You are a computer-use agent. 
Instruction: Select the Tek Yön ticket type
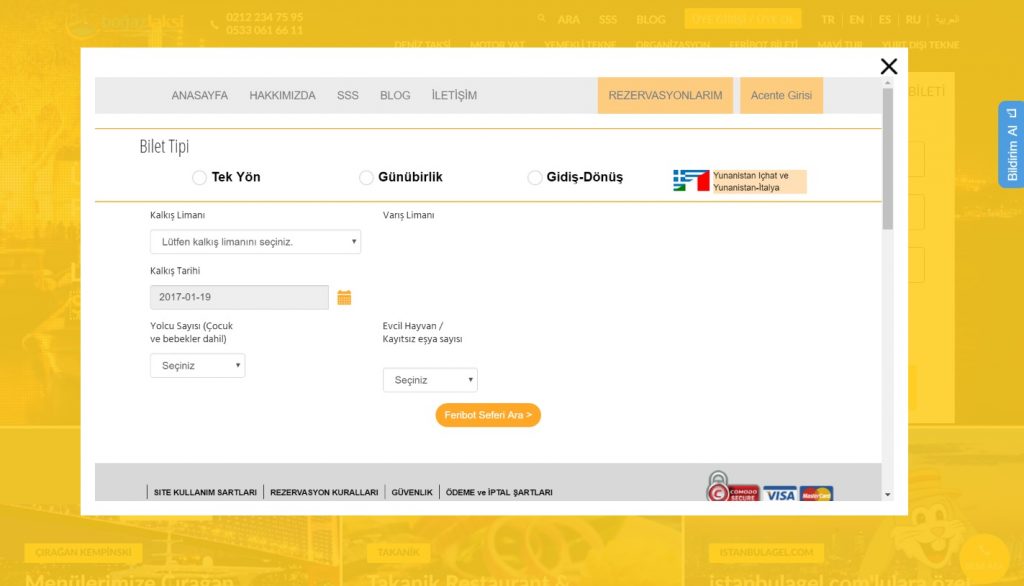point(199,177)
